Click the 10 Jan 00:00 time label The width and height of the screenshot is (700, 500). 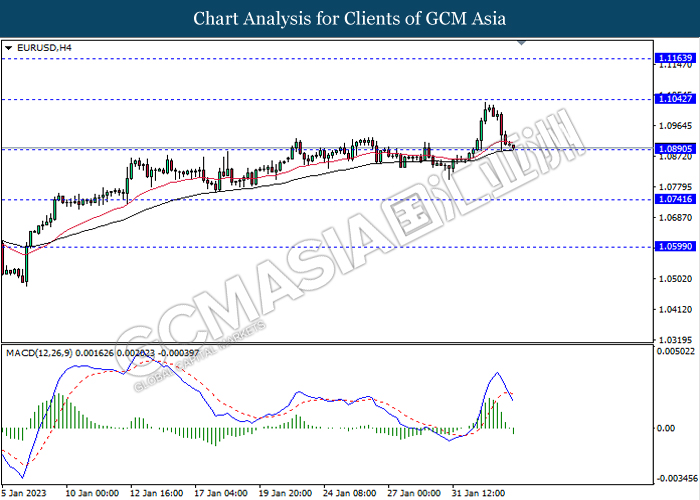coord(92,493)
